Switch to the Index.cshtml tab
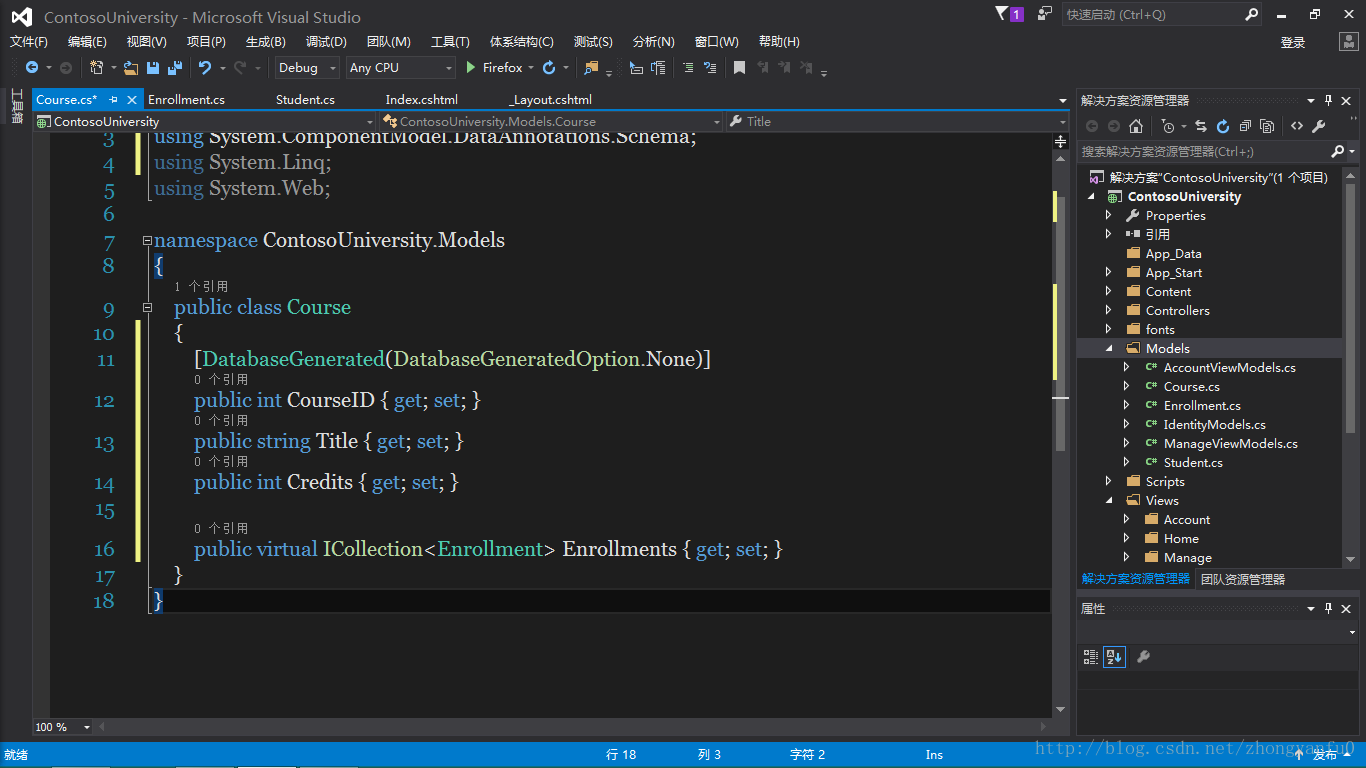The height and width of the screenshot is (768, 1366). pos(421,99)
